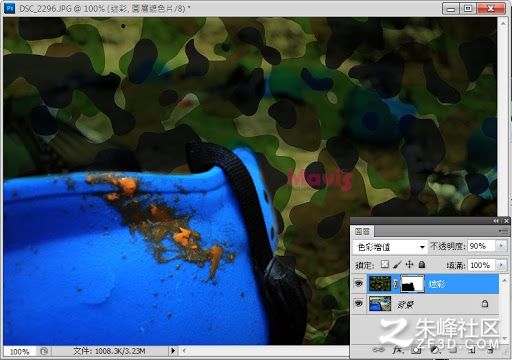This screenshot has height=360, width=512.
Task: Create new adjustment layer half-circle icon
Action: [434, 350]
